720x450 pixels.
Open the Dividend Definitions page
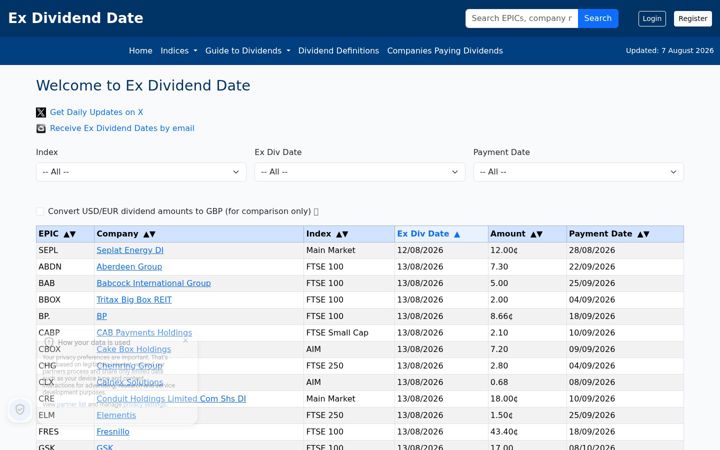pyautogui.click(x=338, y=51)
